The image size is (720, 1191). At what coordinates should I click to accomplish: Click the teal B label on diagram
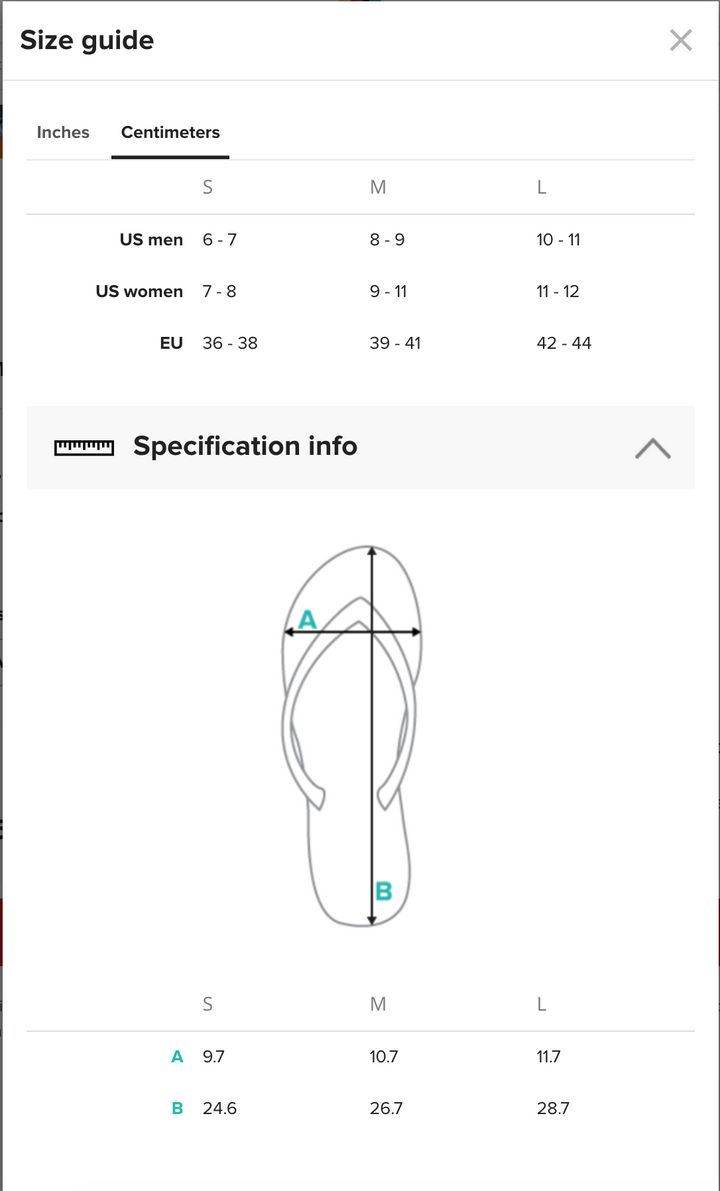383,891
